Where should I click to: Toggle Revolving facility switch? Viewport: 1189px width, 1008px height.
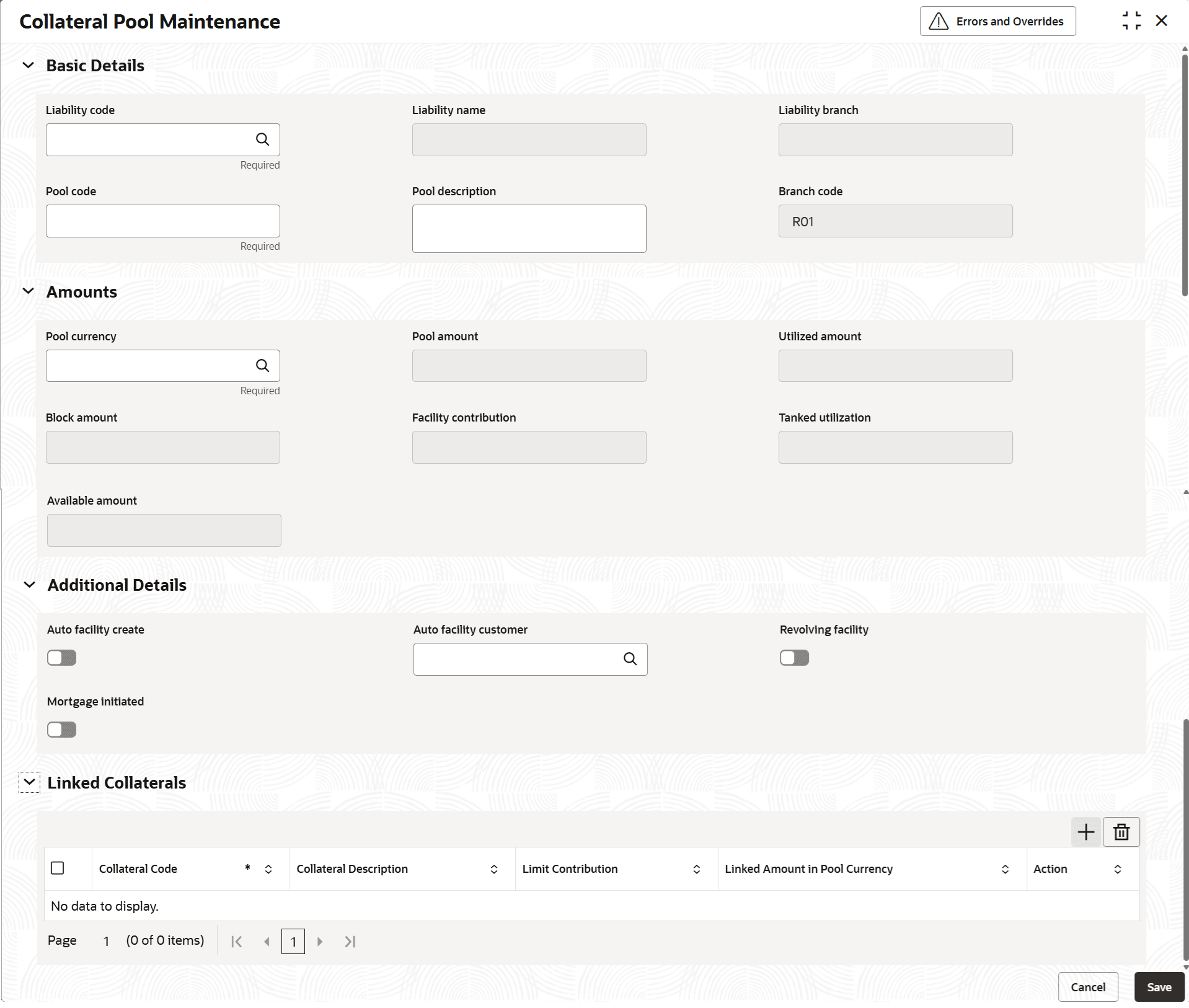click(794, 658)
